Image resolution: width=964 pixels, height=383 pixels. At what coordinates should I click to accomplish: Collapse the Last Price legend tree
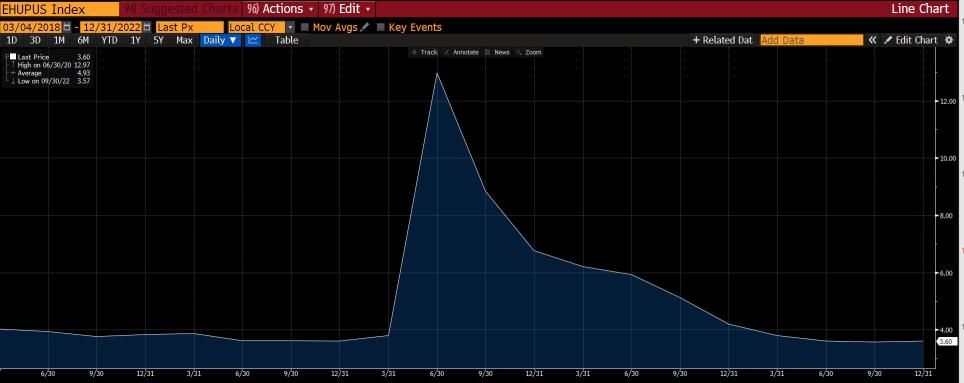pyautogui.click(x=6, y=57)
